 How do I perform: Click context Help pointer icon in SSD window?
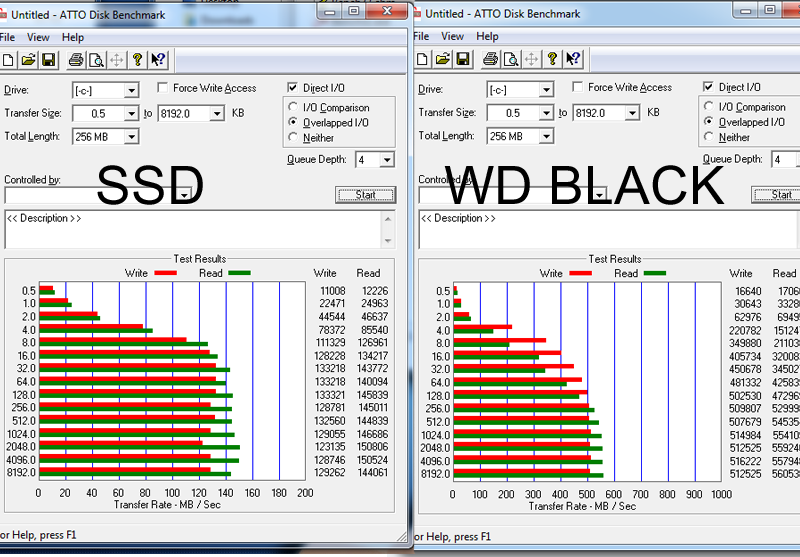(158, 60)
